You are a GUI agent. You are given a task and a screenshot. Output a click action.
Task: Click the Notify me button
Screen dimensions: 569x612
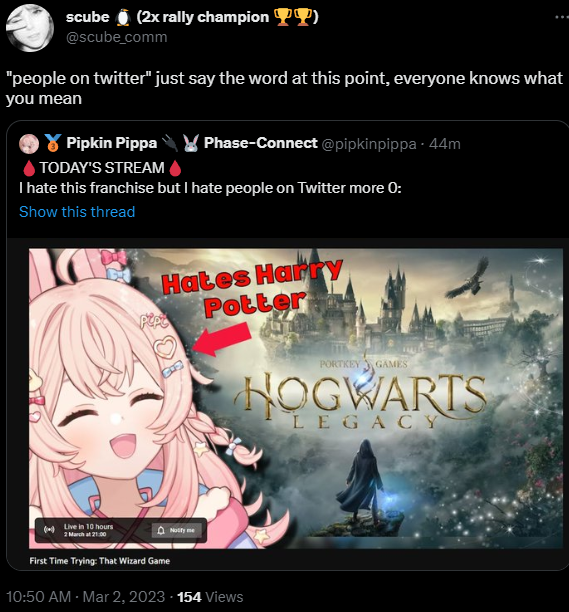pos(177,530)
